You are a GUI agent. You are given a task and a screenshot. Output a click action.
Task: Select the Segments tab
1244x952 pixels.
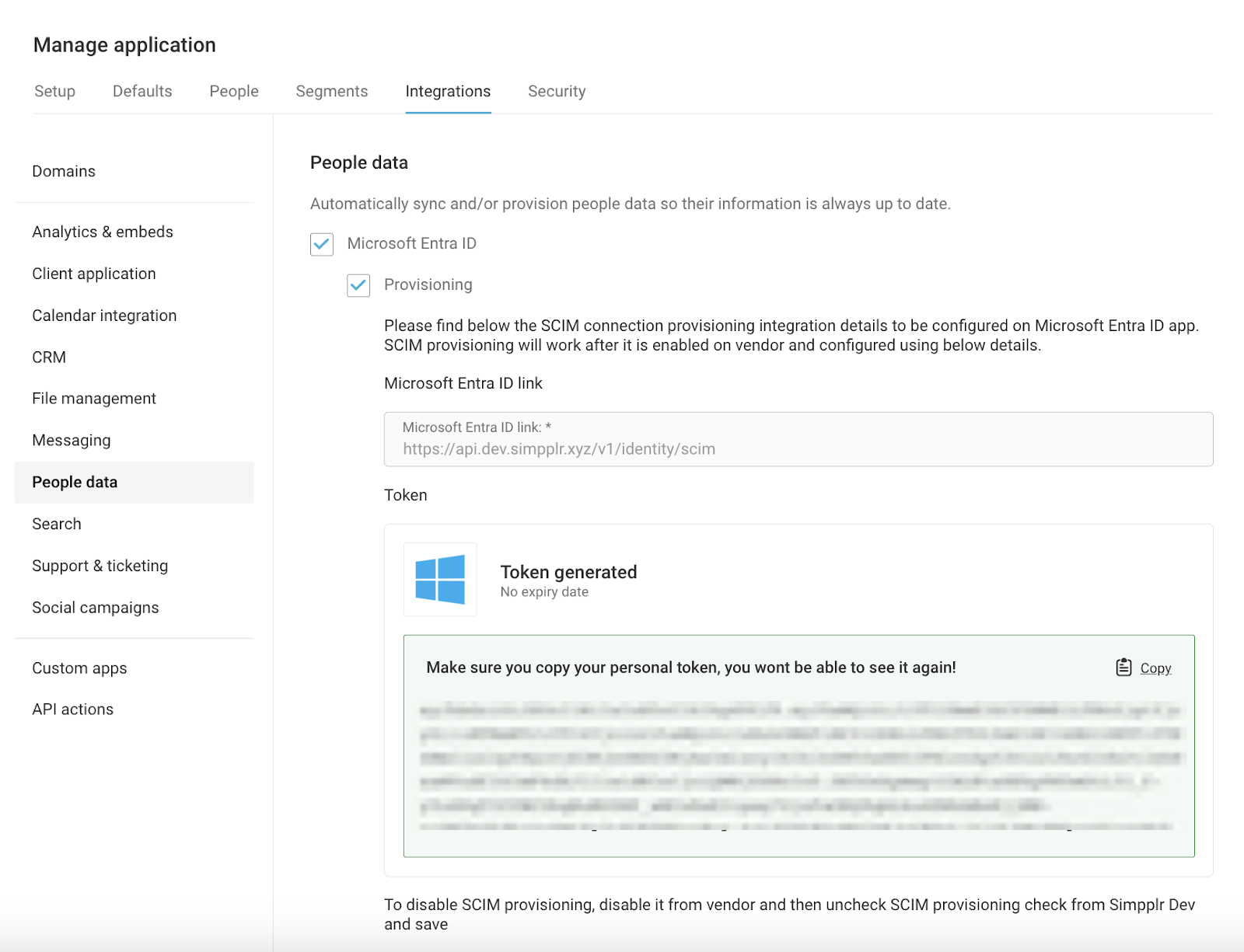[x=332, y=92]
